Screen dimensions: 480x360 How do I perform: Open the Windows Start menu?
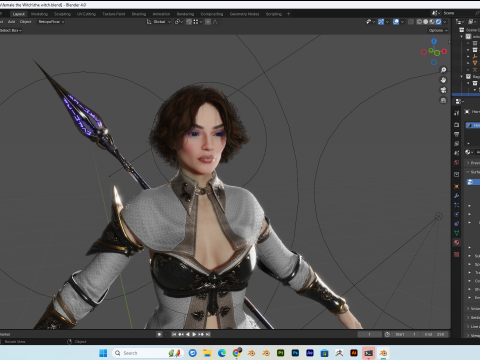pos(103,353)
